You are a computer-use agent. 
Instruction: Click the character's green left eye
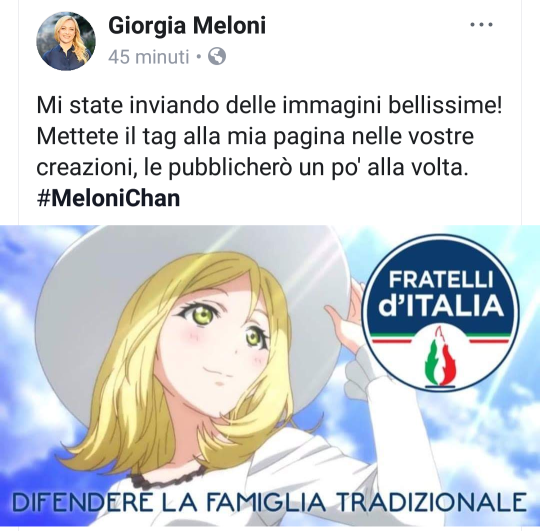pos(201,314)
